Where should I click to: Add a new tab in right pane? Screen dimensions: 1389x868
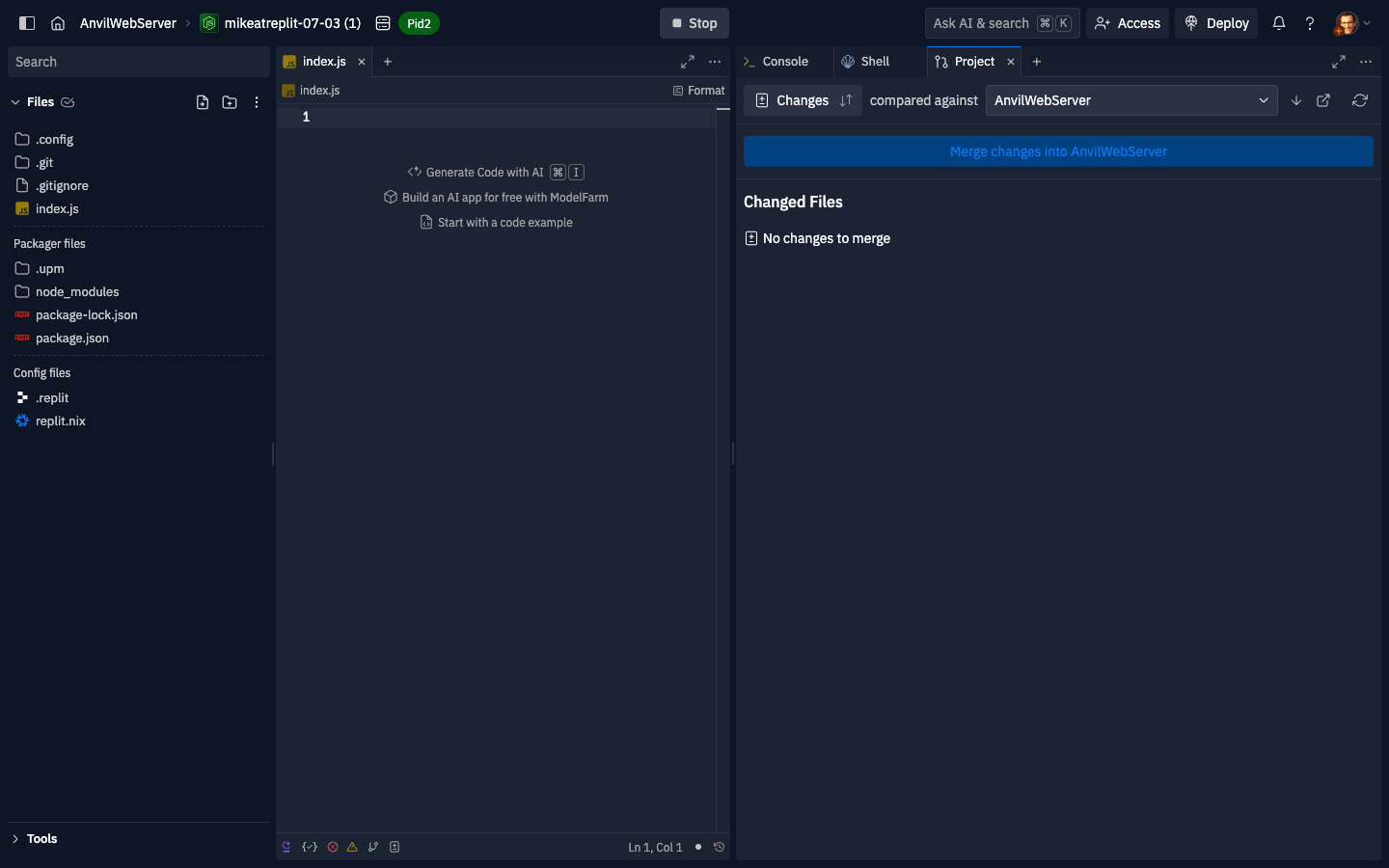pos(1037,62)
